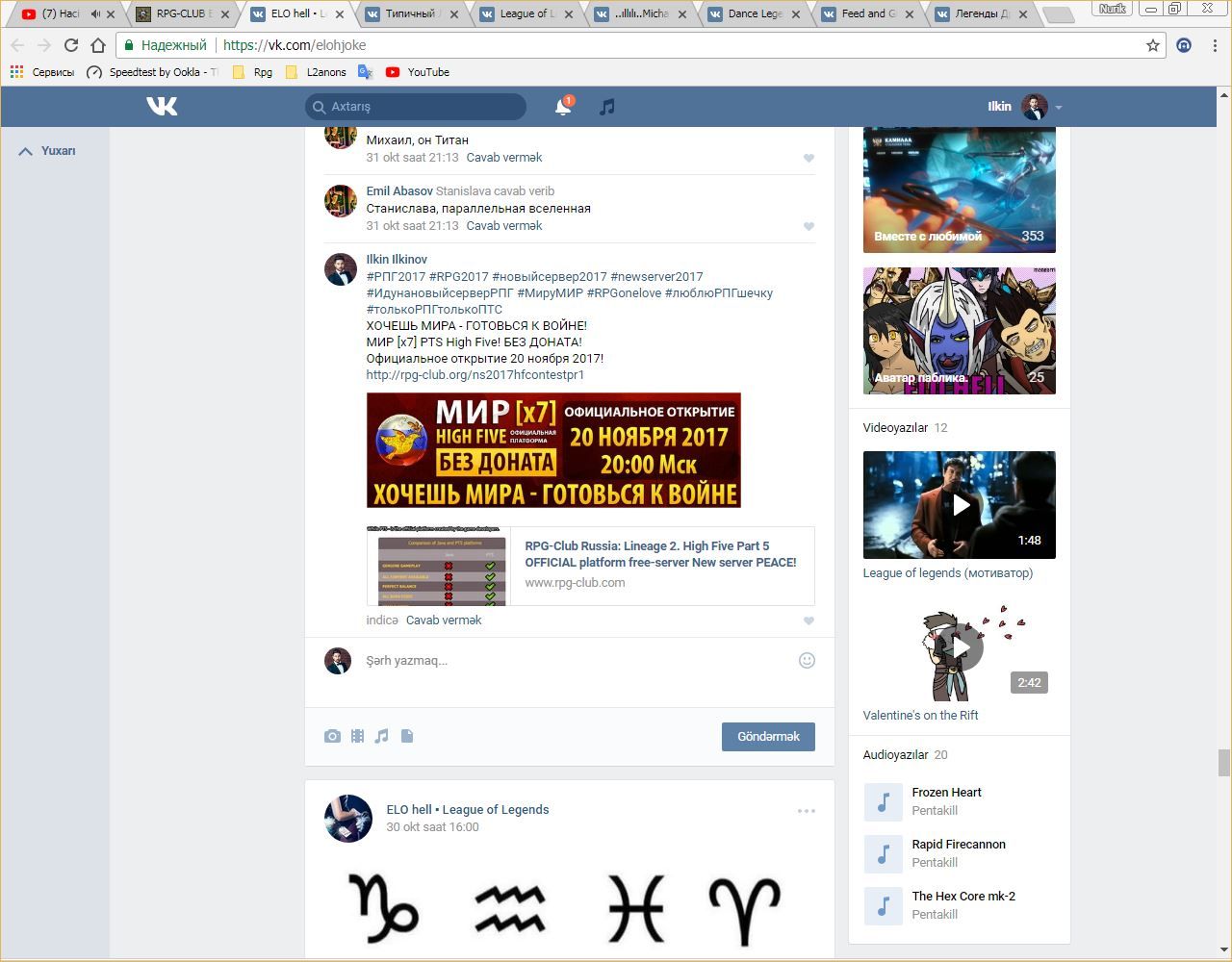Open the Chrome menu three-dots icon
The height and width of the screenshot is (962, 1232).
[1216, 45]
